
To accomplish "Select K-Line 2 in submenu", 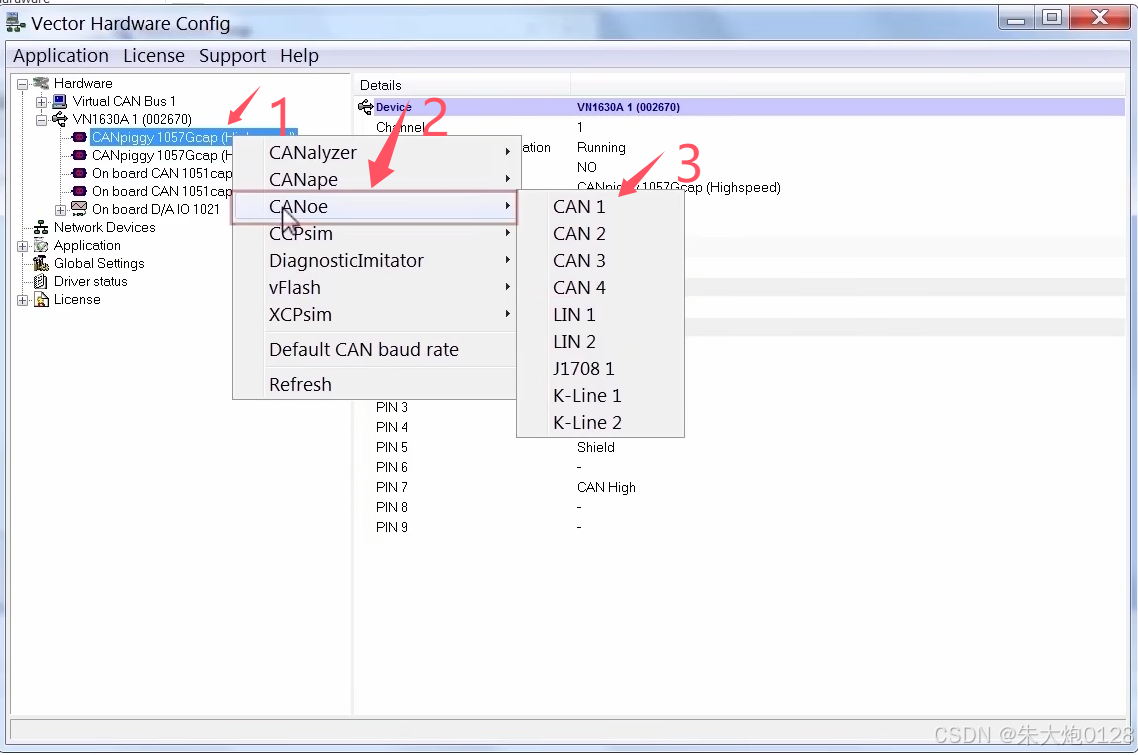I will click(600, 423).
